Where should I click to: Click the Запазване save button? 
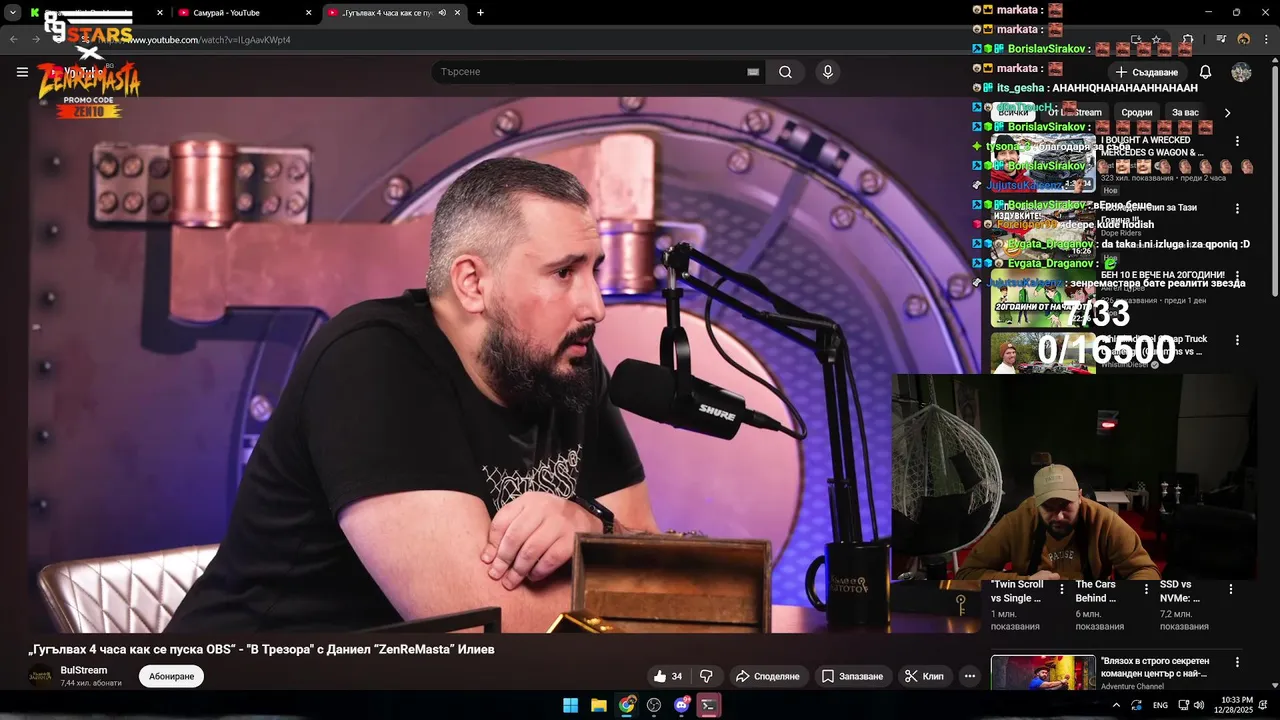[x=853, y=676]
